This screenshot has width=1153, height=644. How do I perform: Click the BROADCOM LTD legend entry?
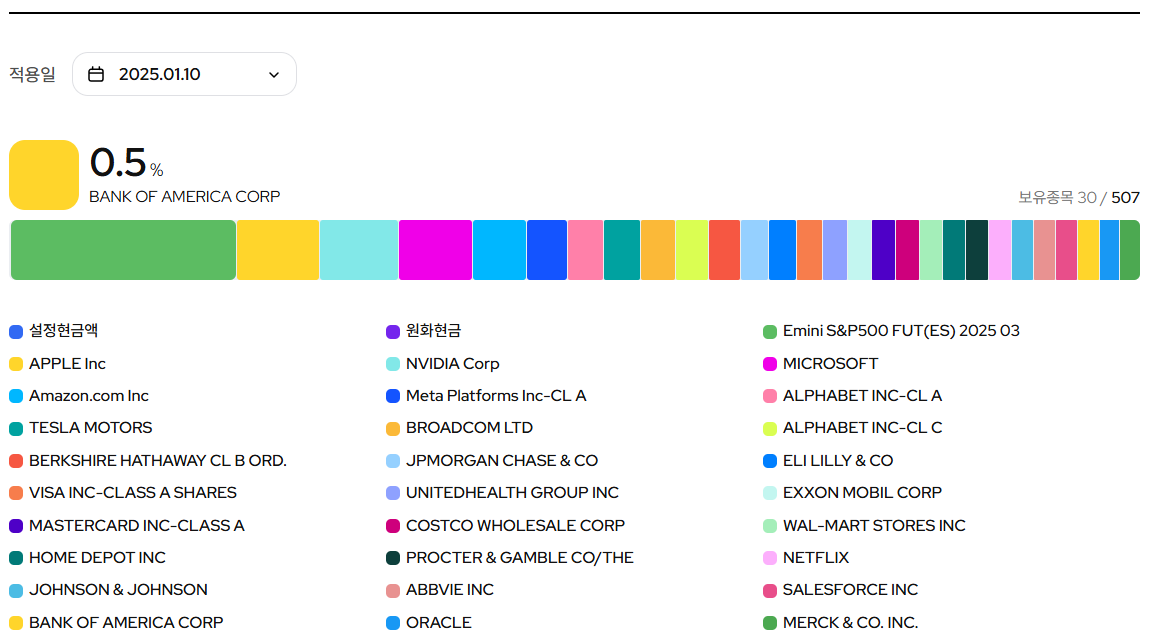460,428
